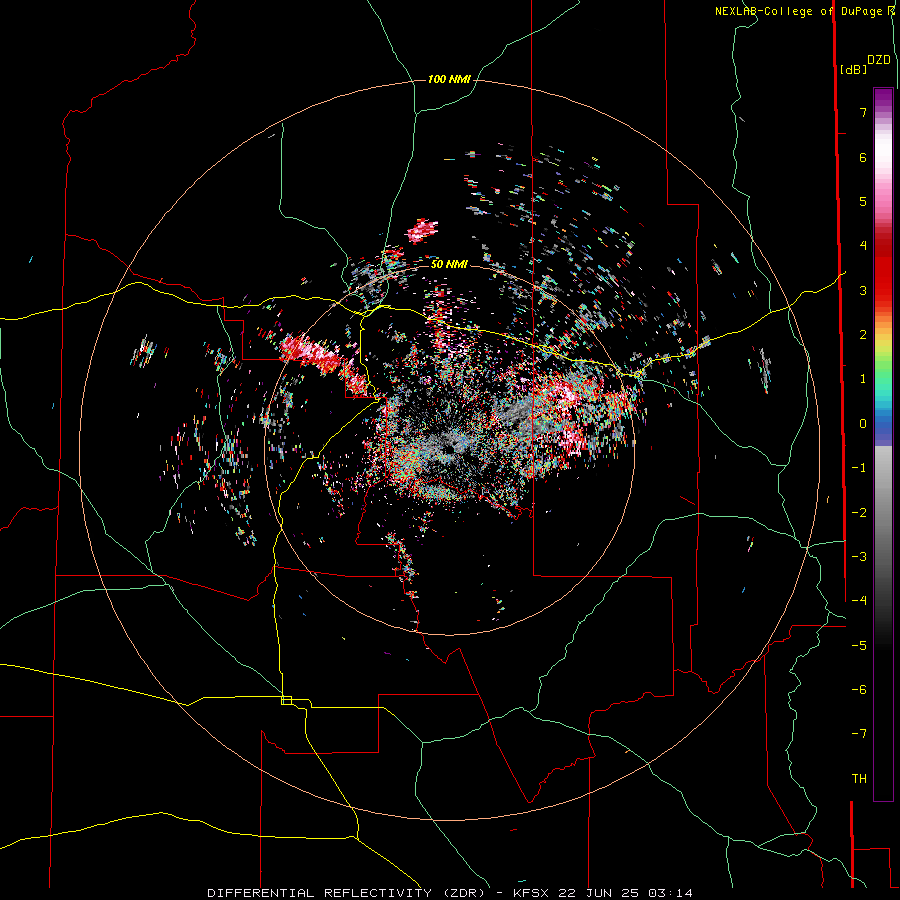Click the 100 NMI range ring label

449,79
